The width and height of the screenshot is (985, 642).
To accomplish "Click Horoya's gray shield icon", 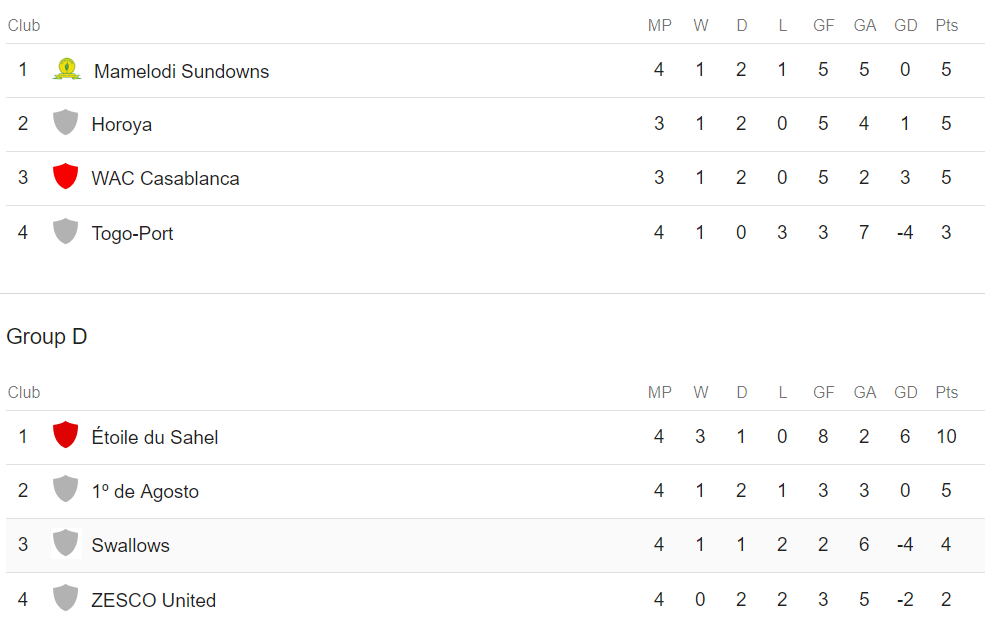I will (x=65, y=123).
